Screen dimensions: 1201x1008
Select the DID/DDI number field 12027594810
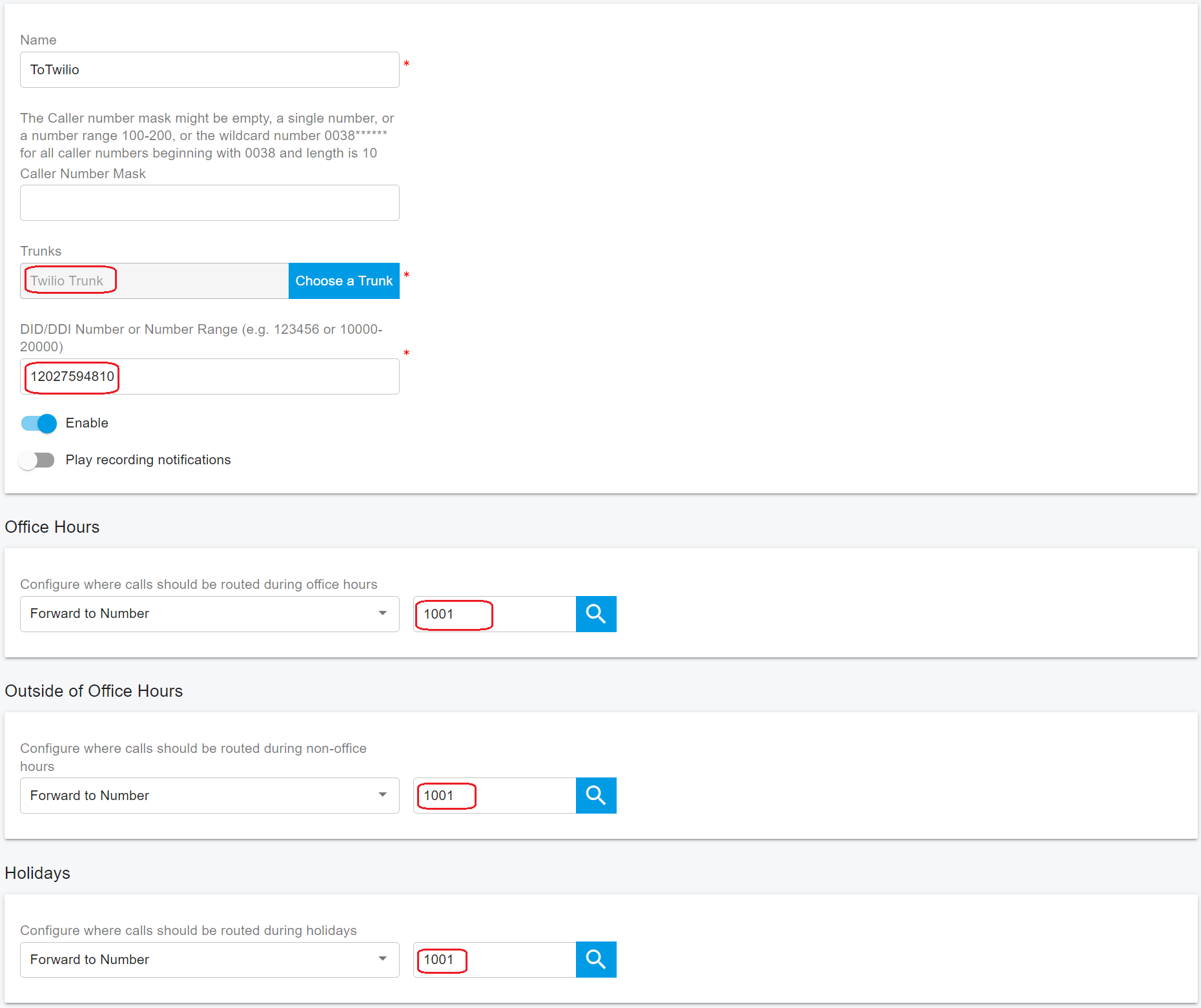tap(209, 376)
